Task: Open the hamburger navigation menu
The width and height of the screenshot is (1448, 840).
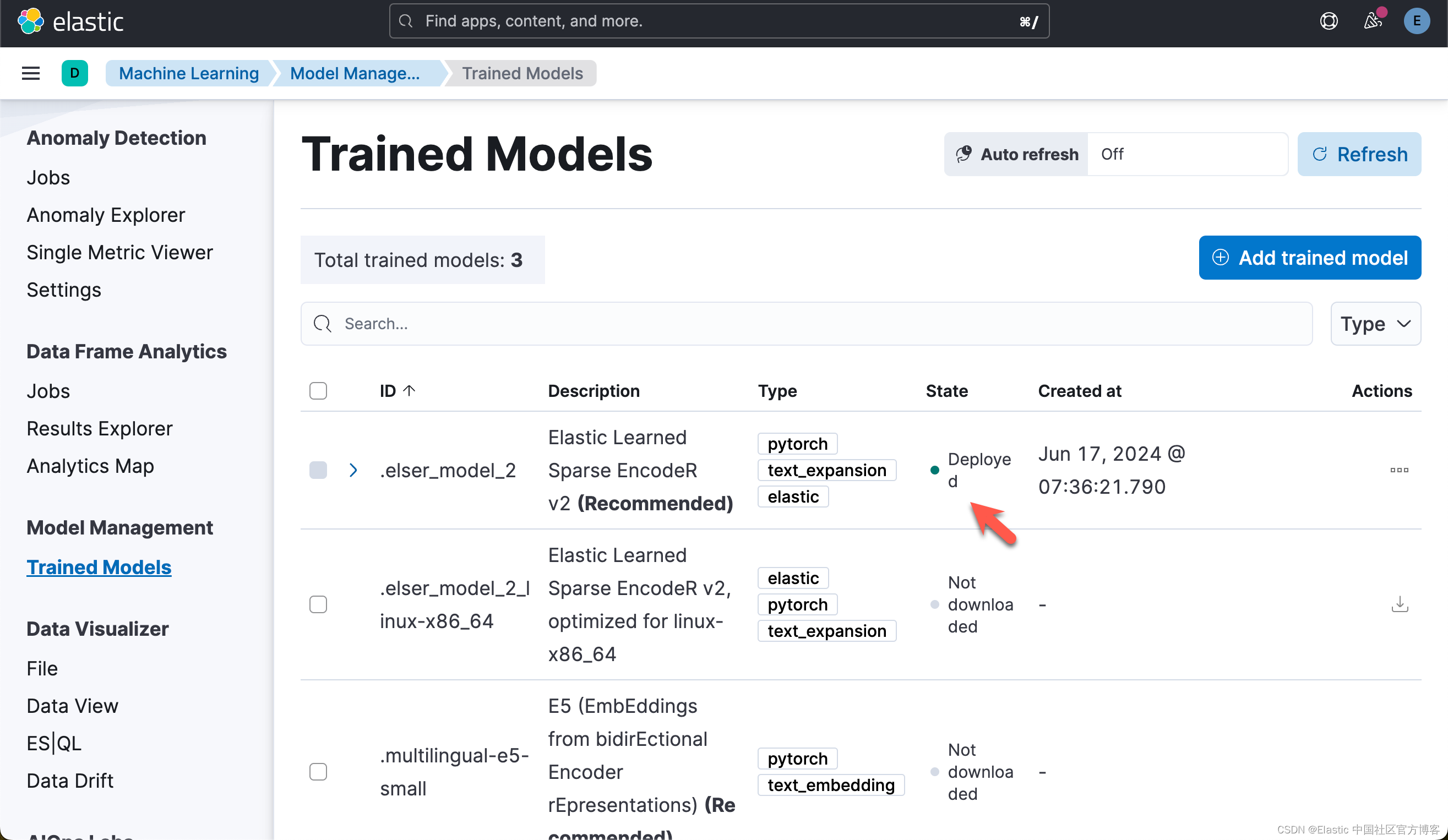Action: (31, 73)
